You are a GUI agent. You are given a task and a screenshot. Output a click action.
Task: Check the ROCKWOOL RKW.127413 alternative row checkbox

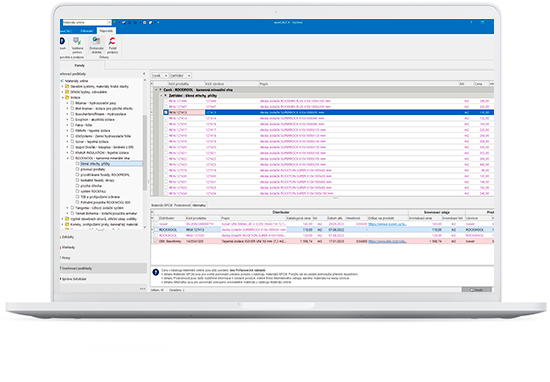pyautogui.click(x=156, y=230)
